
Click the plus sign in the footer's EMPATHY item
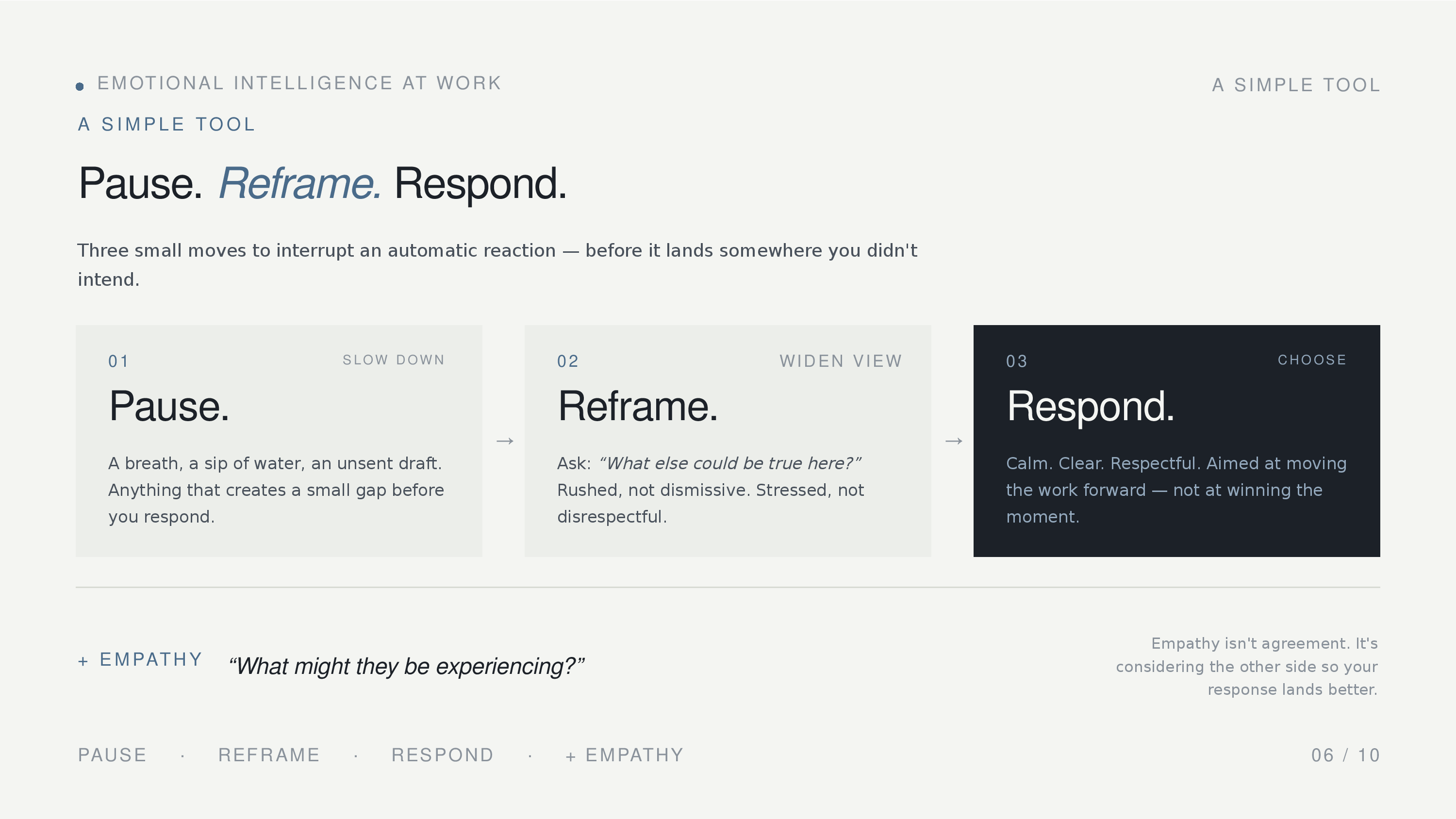pos(571,757)
